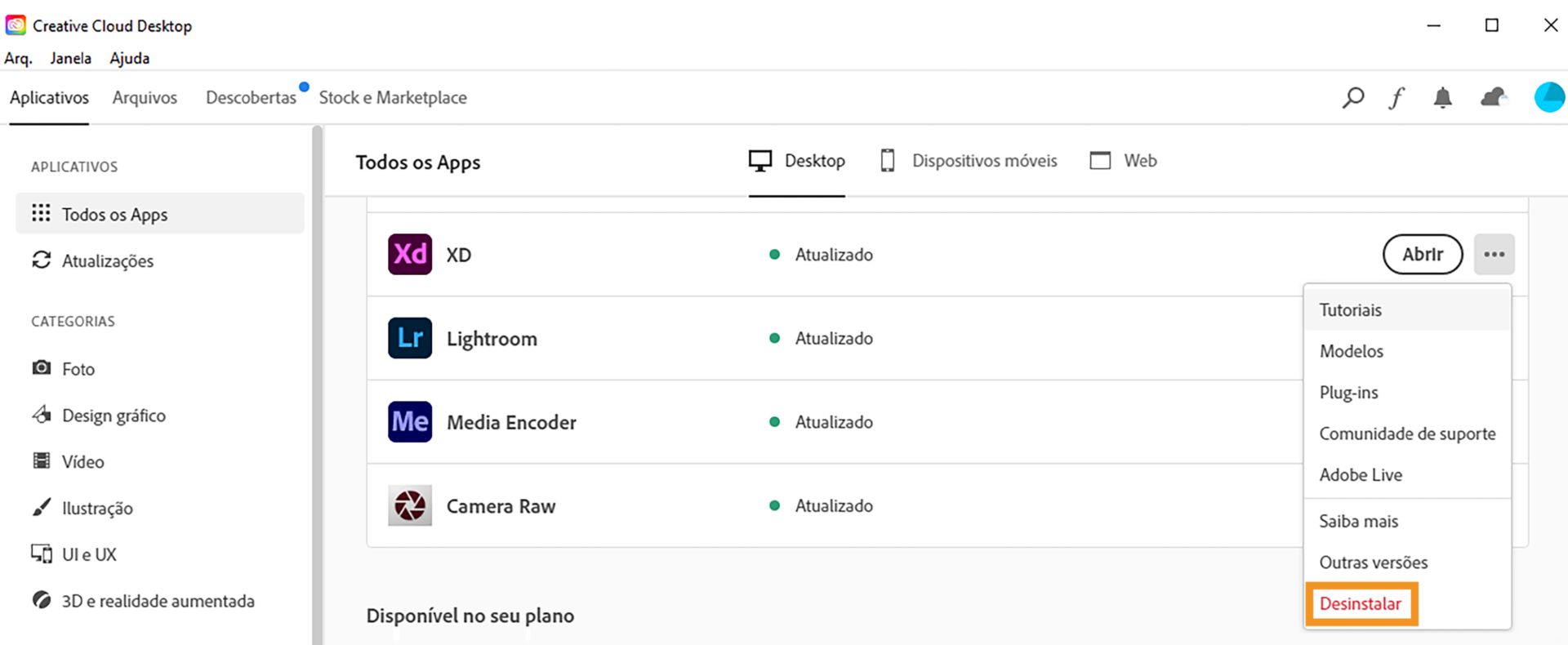The height and width of the screenshot is (645, 1568).
Task: Choose Desinstalar from the XD menu
Action: [1361, 604]
